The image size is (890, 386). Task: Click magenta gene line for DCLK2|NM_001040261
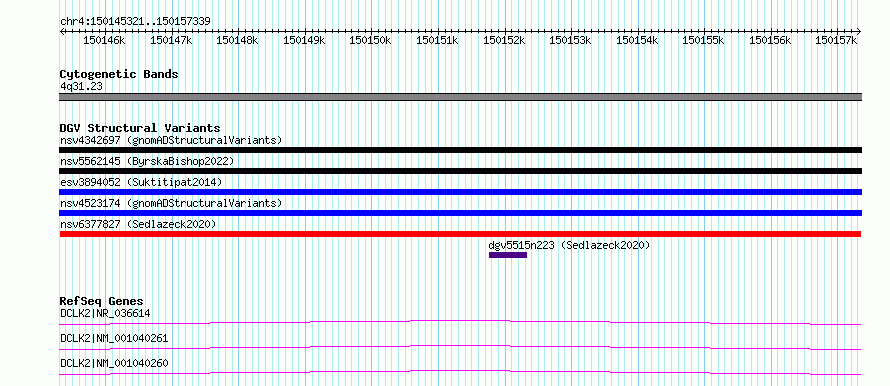[x=460, y=347]
